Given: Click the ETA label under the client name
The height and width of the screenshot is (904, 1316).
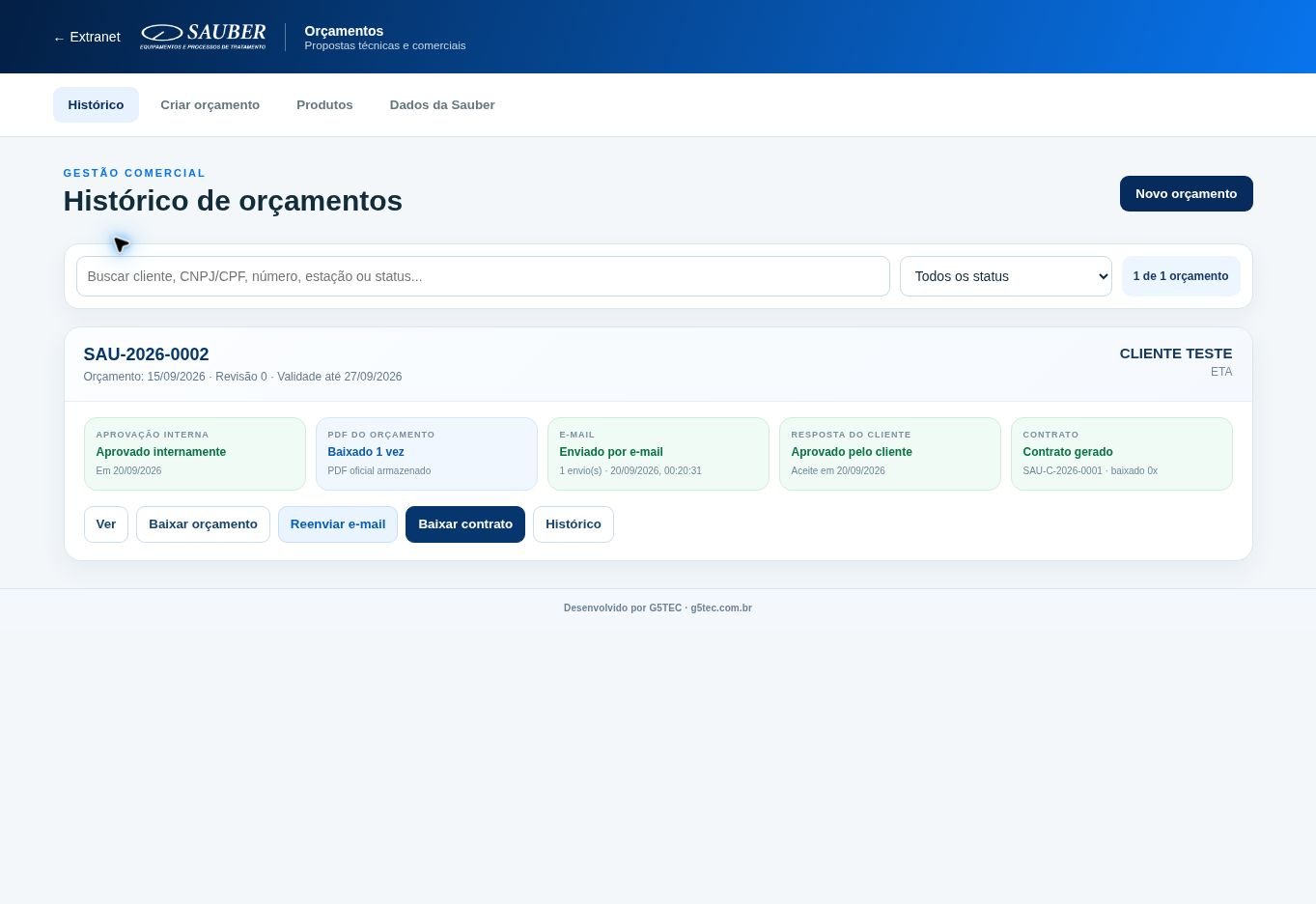Looking at the screenshot, I should coord(1221,372).
